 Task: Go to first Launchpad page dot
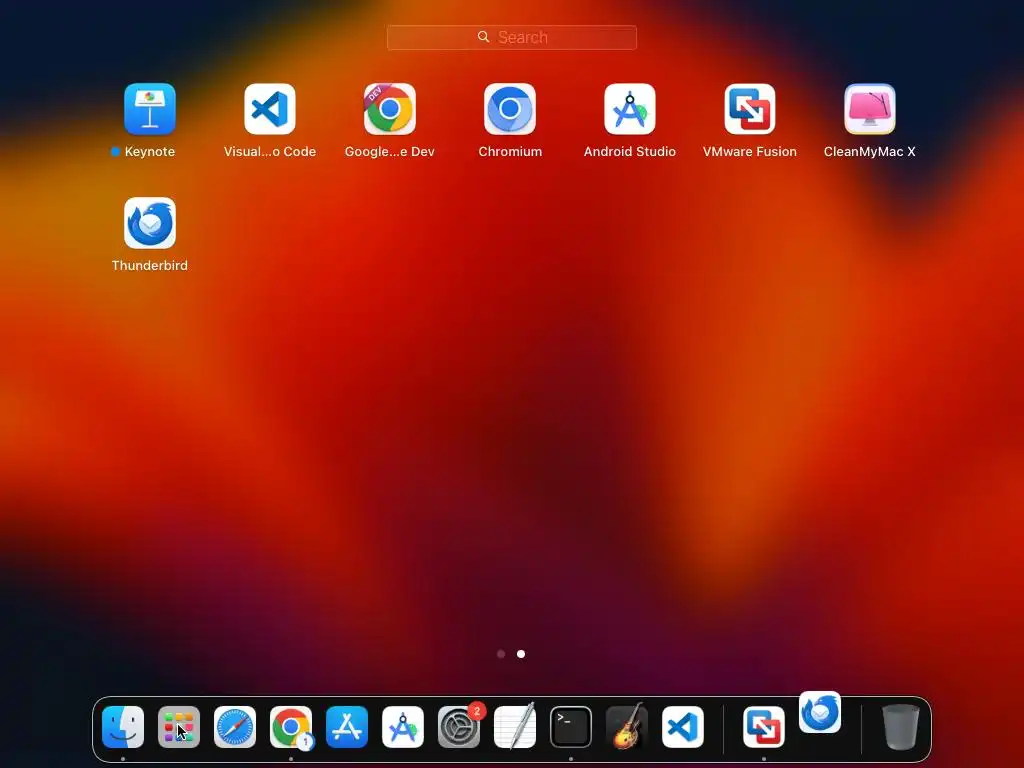click(x=501, y=654)
